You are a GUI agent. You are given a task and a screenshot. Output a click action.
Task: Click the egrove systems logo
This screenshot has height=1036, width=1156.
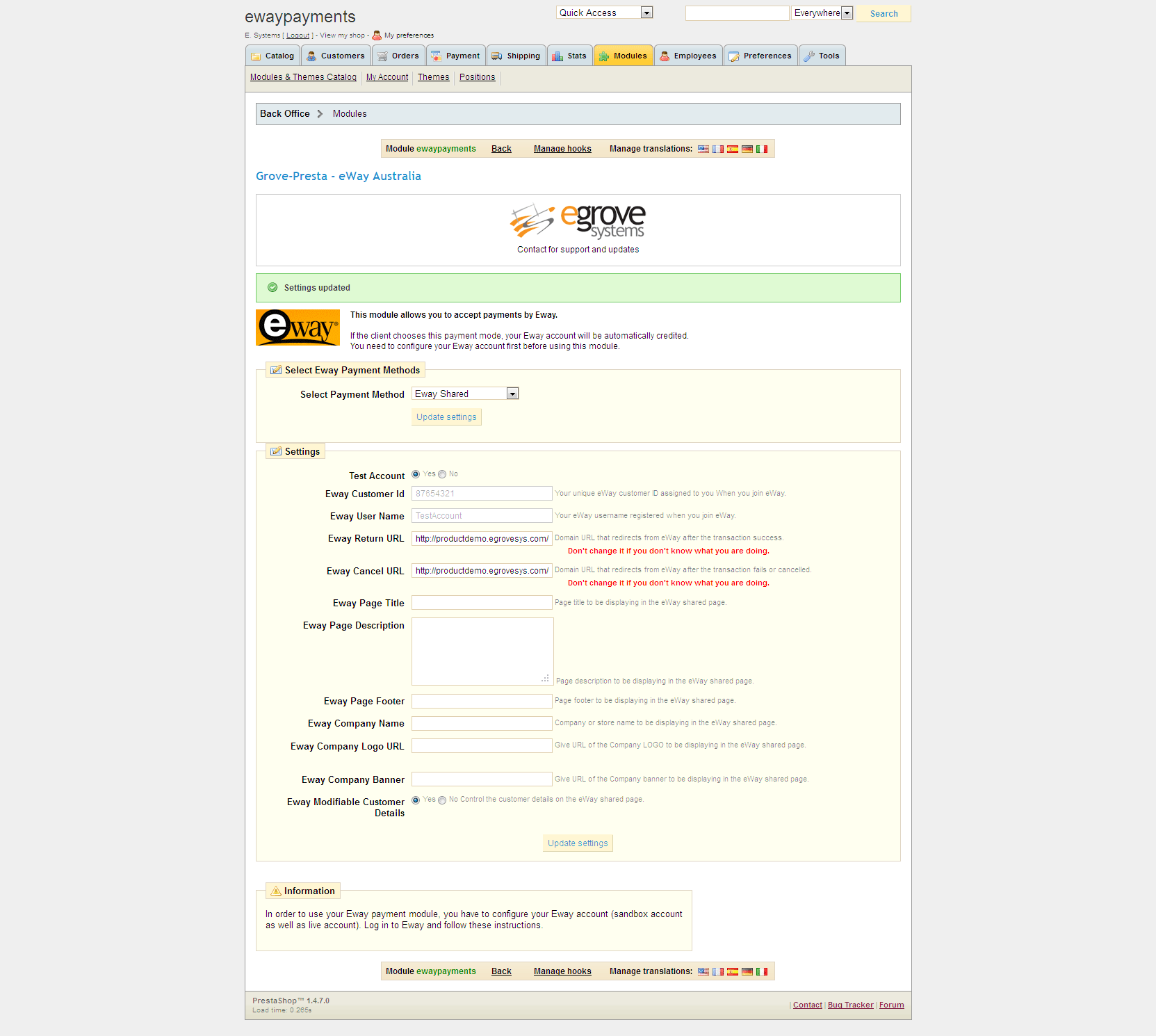578,221
